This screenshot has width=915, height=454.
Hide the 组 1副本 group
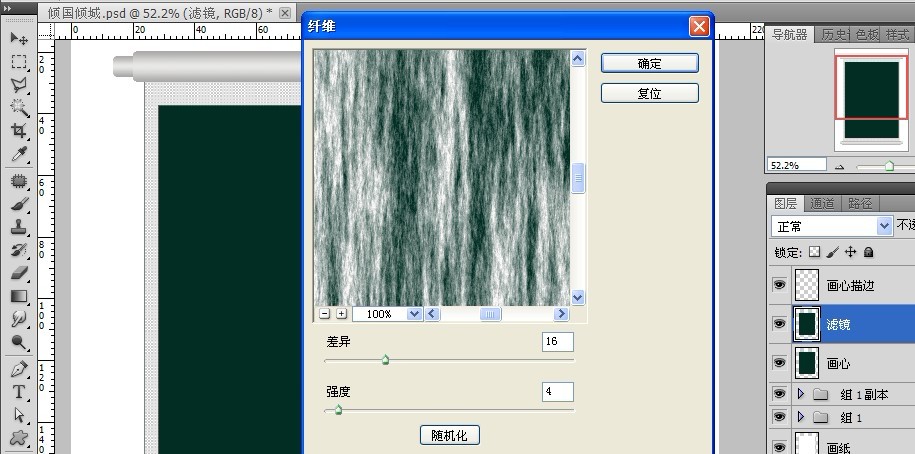pyautogui.click(x=779, y=394)
